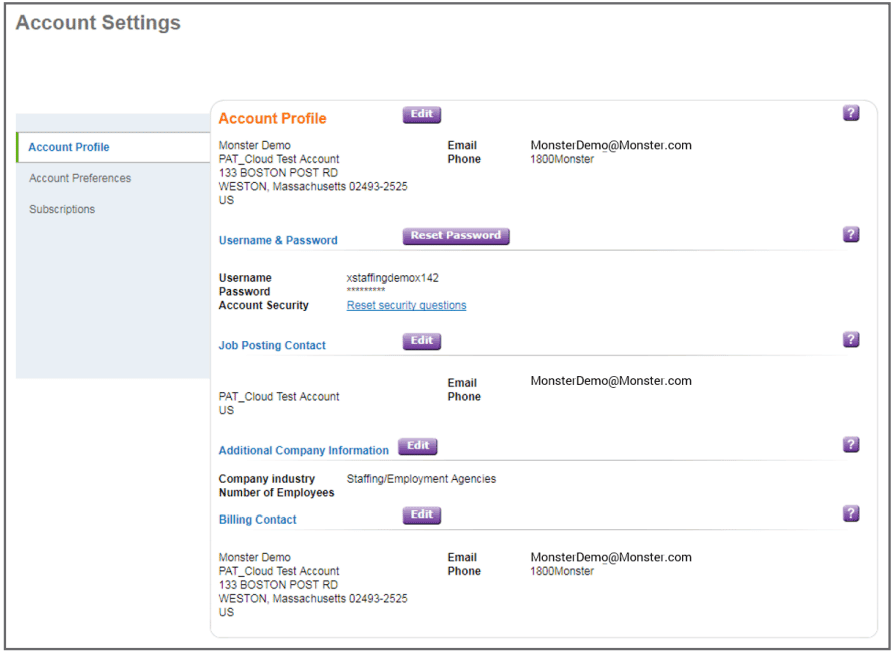Image resolution: width=895 pixels, height=657 pixels.
Task: Open the Subscriptions sidebar item
Action: click(x=62, y=209)
